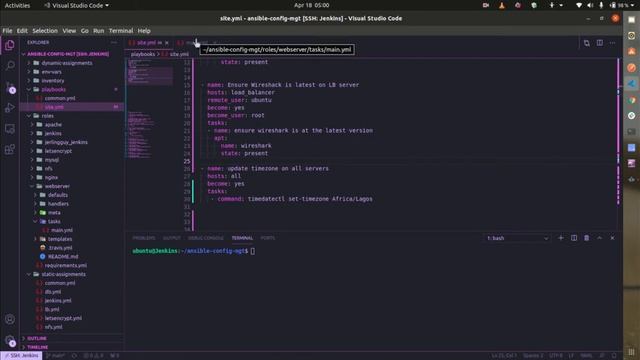Image resolution: width=640 pixels, height=360 pixels.
Task: Click errors and warnings count in status bar
Action: point(94,356)
